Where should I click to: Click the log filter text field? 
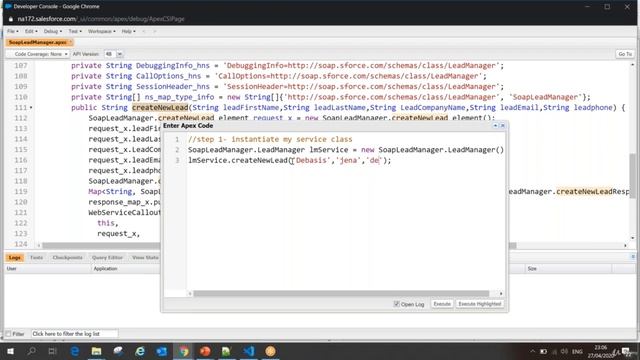(x=75, y=334)
